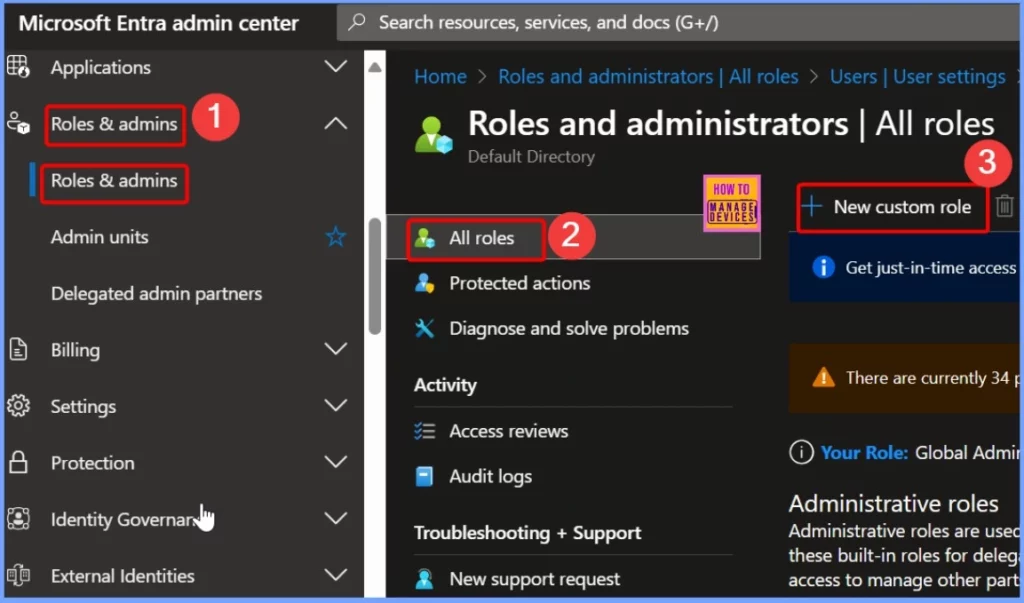Click the Protection lock icon
Screen dimensions: 1024x603
click(18, 462)
